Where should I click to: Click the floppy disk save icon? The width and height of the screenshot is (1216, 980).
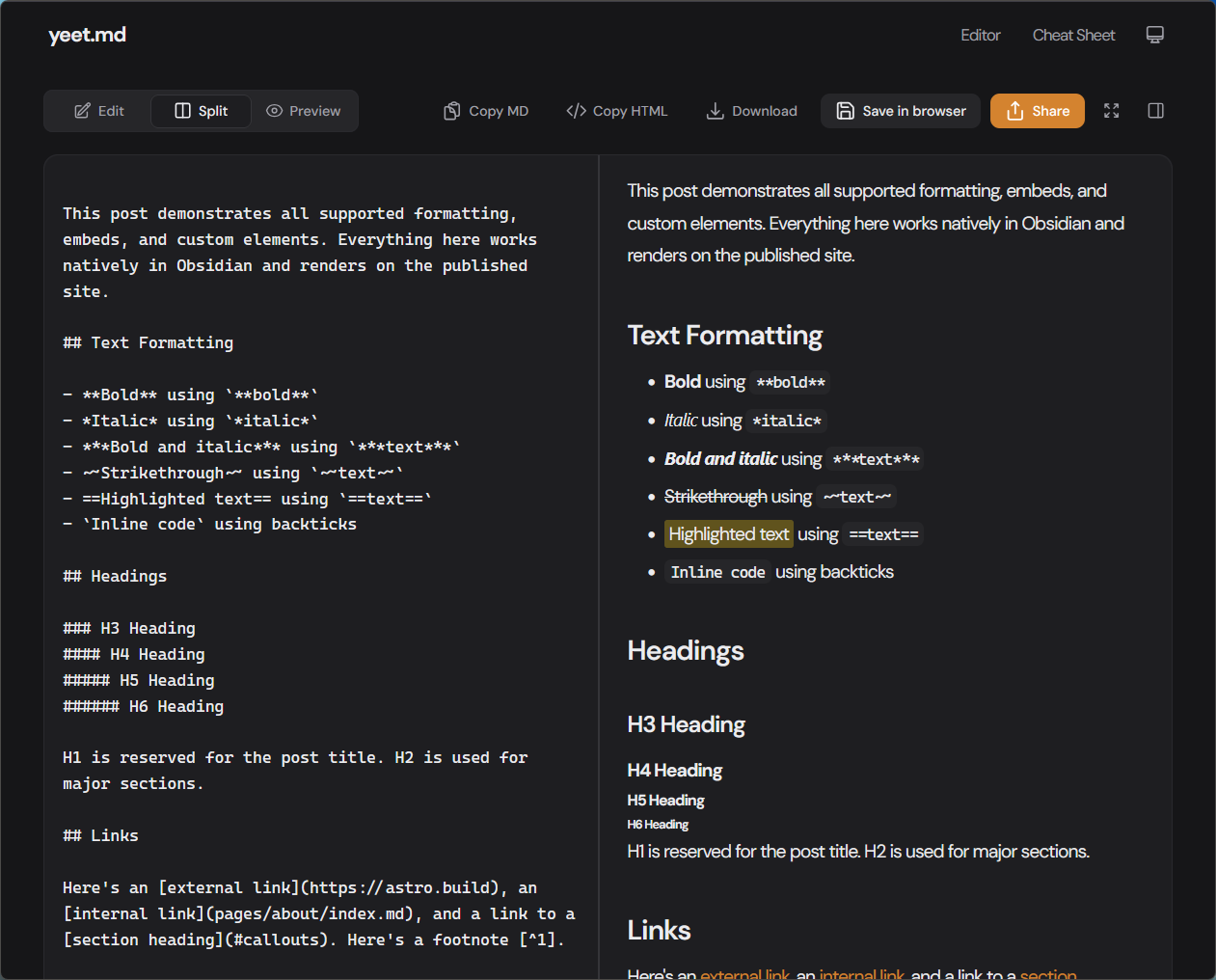click(845, 111)
